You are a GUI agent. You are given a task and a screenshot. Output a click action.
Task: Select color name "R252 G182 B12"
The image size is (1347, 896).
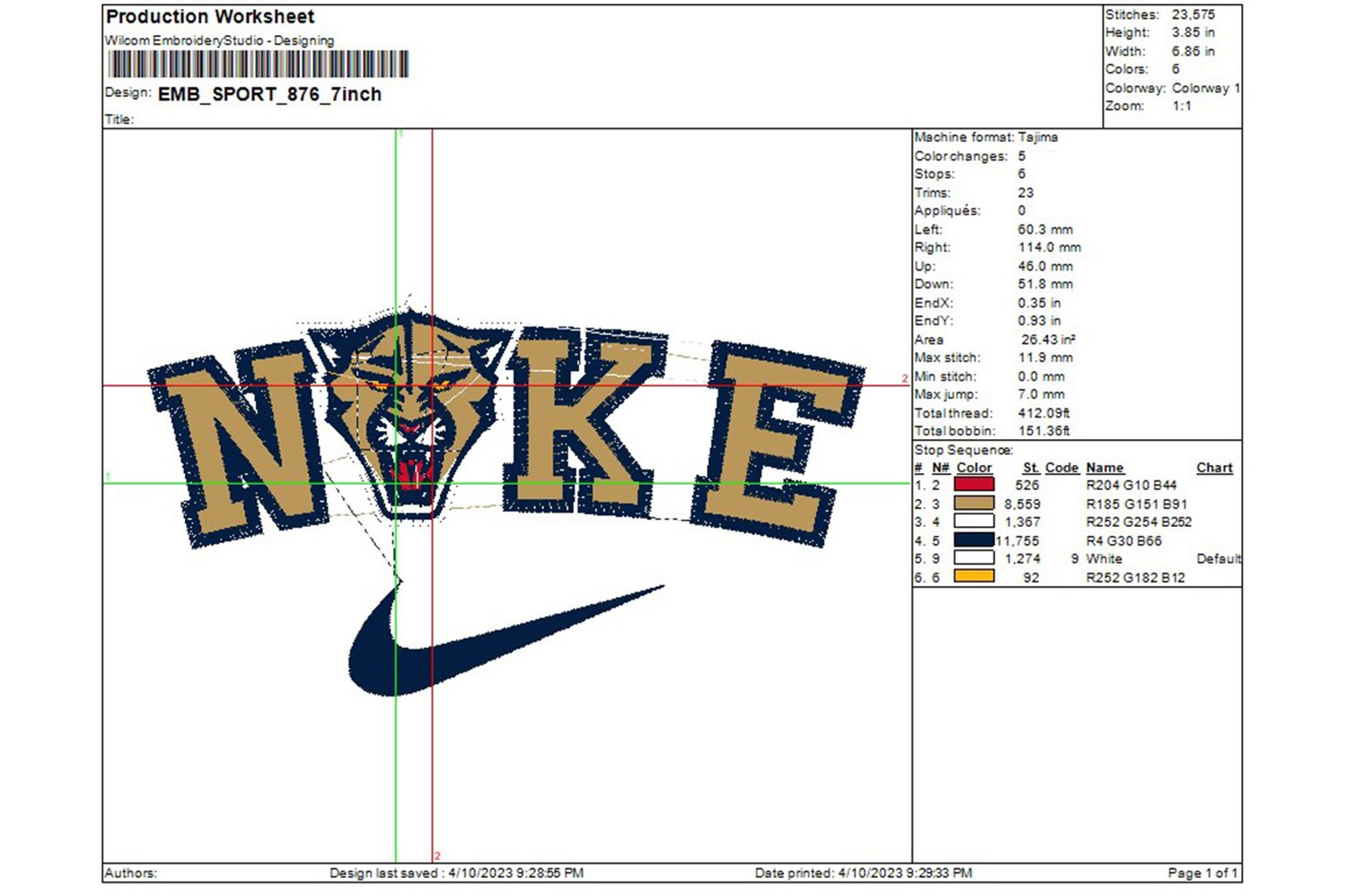[1135, 578]
